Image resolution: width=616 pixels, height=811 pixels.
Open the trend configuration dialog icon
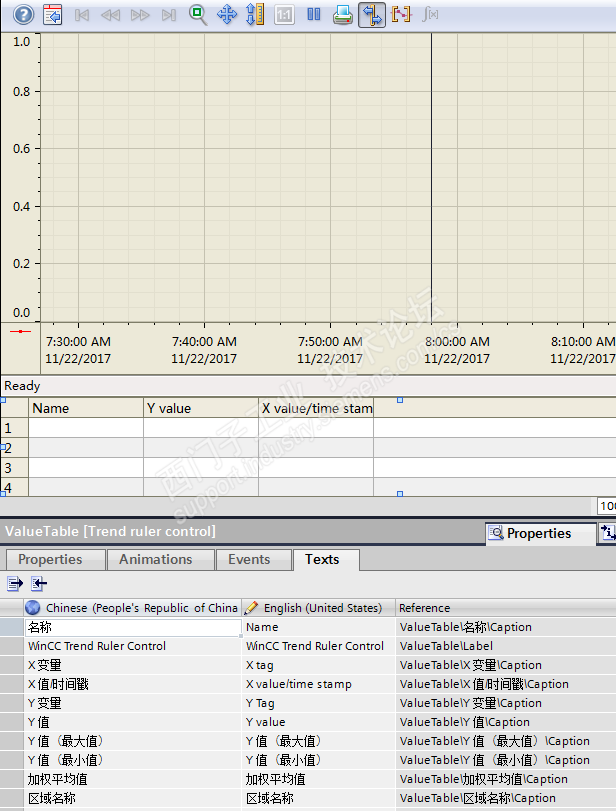pyautogui.click(x=52, y=14)
